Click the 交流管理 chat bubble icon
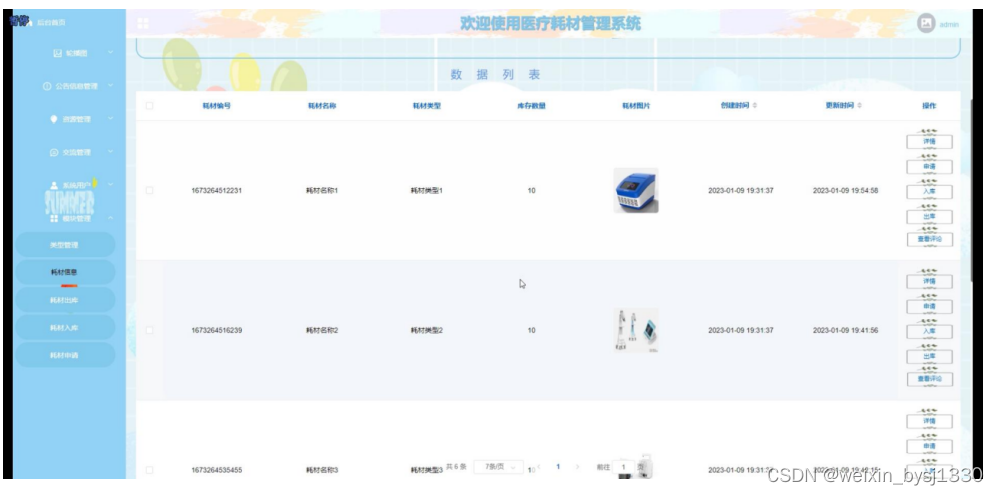This screenshot has height=495, width=999. point(54,152)
